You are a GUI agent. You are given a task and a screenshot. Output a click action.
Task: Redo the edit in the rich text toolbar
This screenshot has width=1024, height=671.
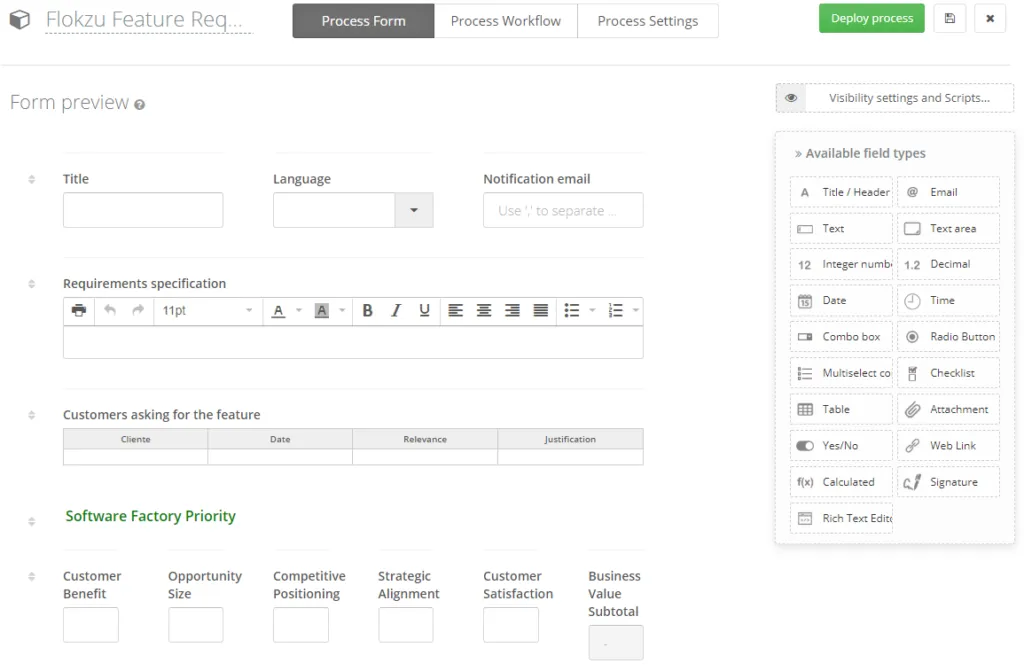coord(138,310)
